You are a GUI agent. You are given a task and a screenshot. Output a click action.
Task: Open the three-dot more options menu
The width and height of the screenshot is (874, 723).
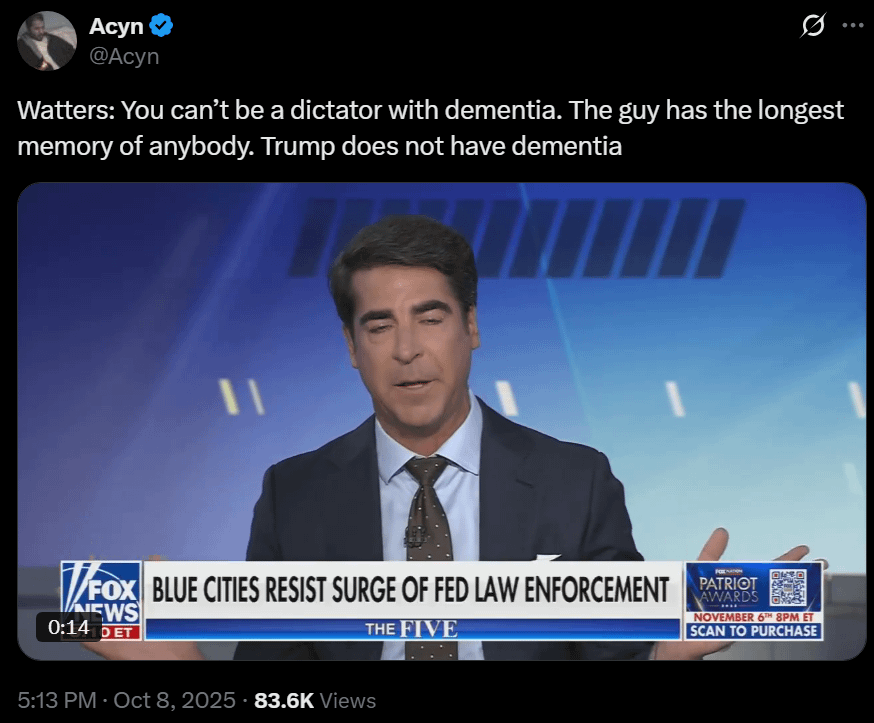pos(853,26)
